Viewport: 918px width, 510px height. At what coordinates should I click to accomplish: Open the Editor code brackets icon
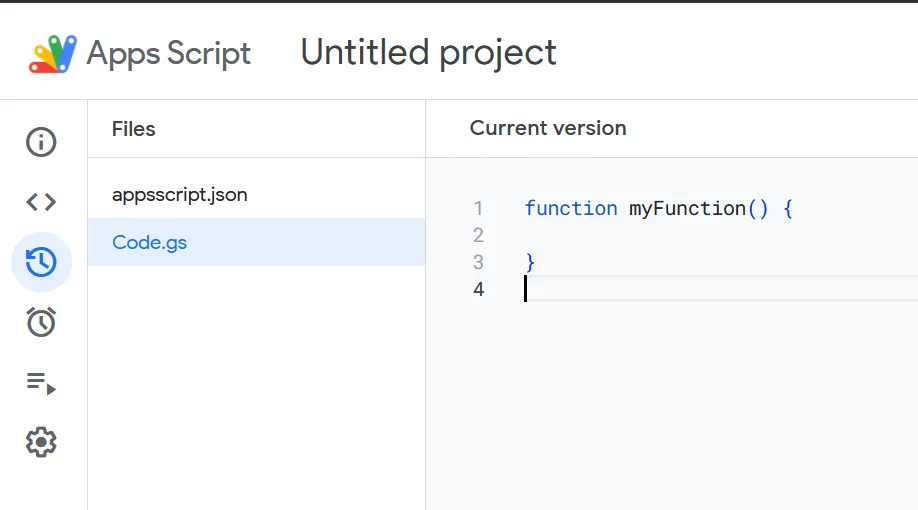tap(41, 202)
